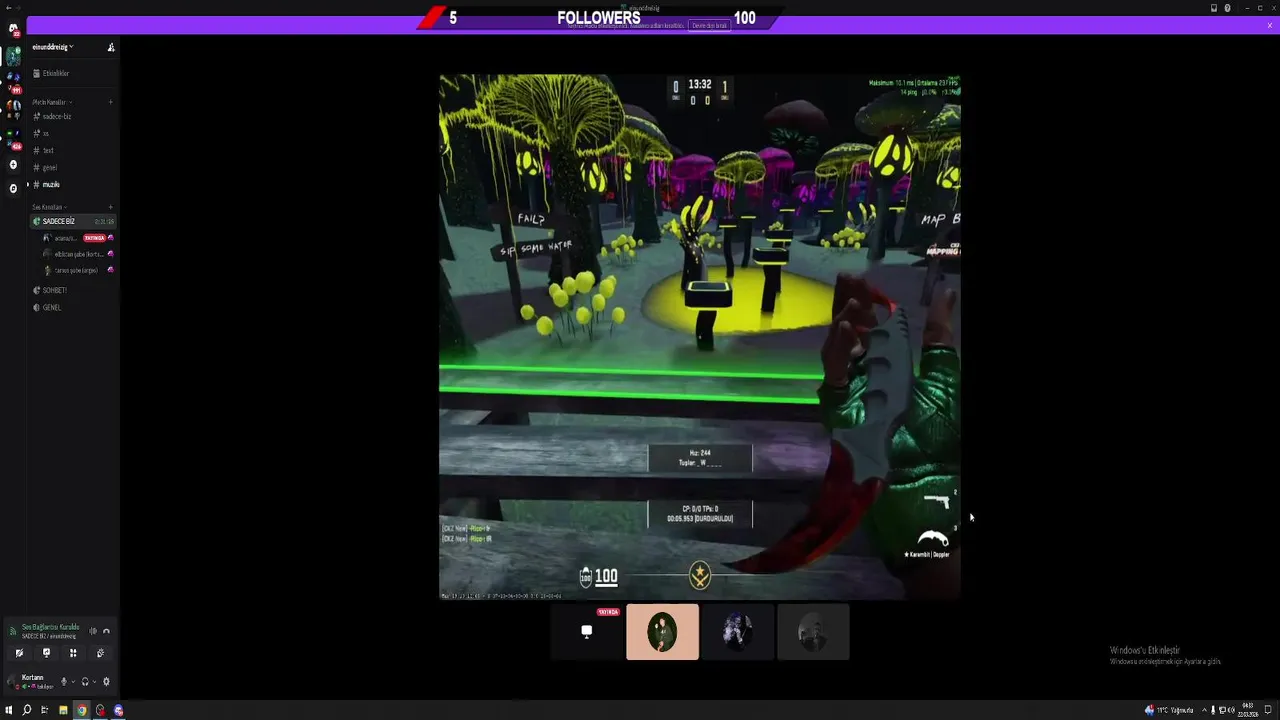Image resolution: width=1280 pixels, height=720 pixels.
Task: Toggle microphone mute in user panel
Action: [x=64, y=682]
